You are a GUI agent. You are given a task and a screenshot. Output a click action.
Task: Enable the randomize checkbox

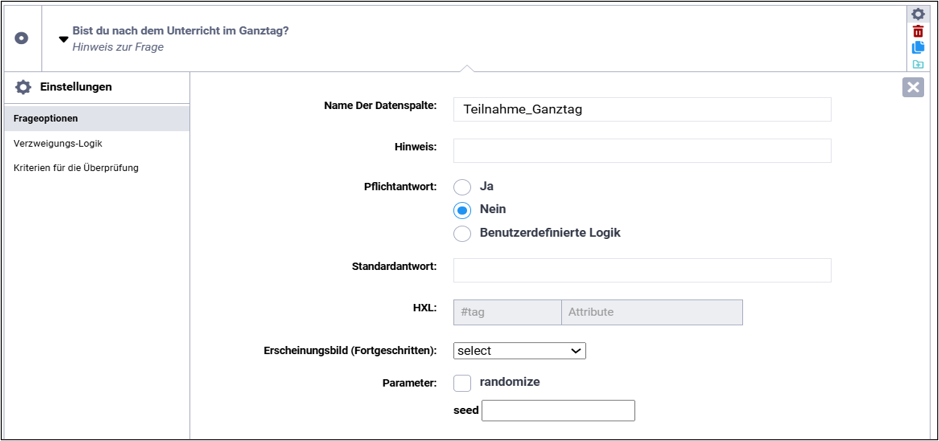point(462,383)
